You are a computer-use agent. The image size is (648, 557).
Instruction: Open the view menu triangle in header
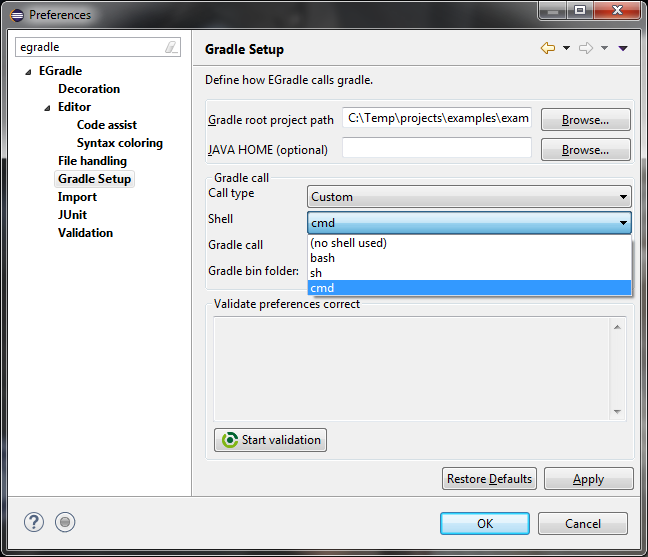(x=623, y=49)
